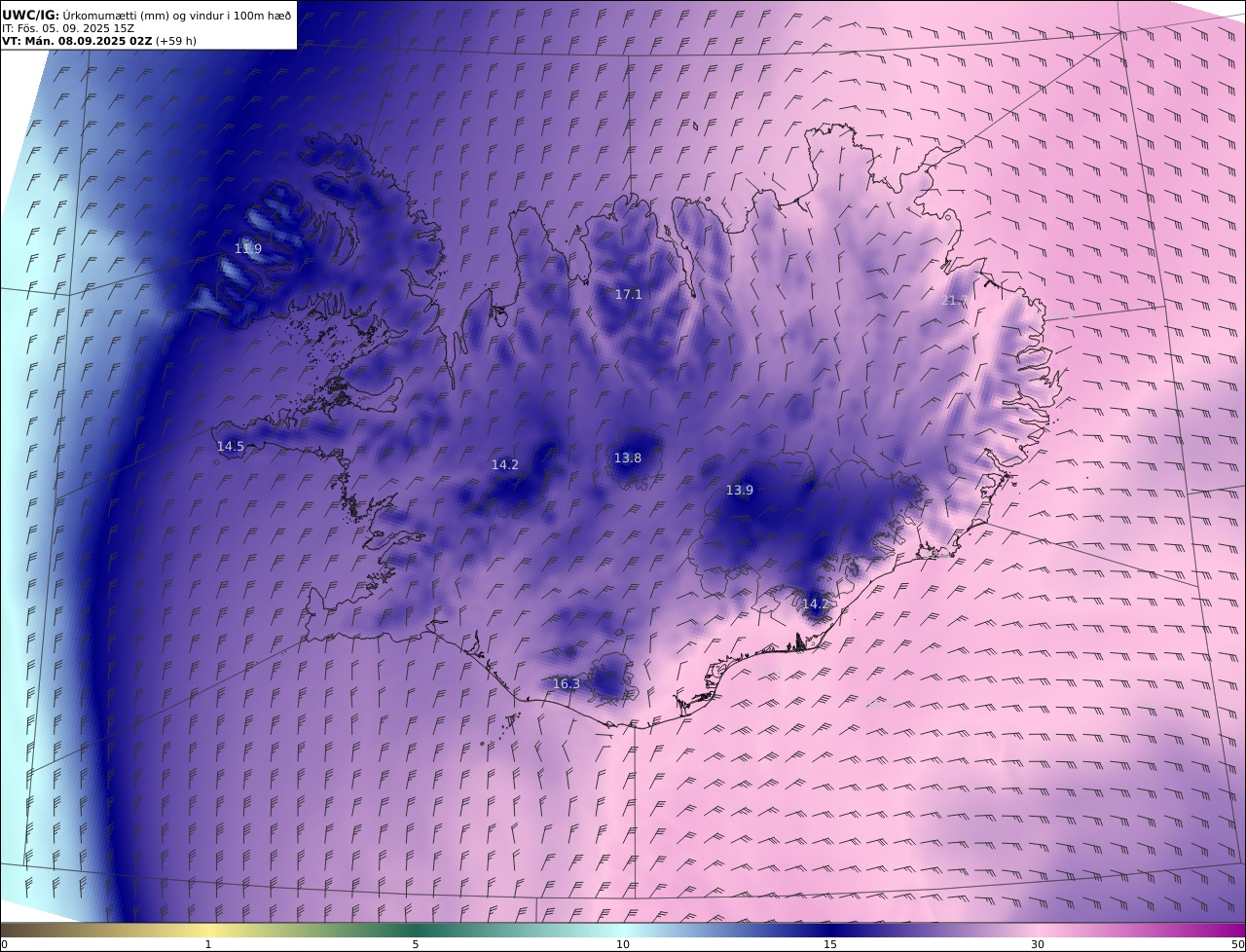
Task: Click the 10 tick label on the color scale
Action: [623, 944]
